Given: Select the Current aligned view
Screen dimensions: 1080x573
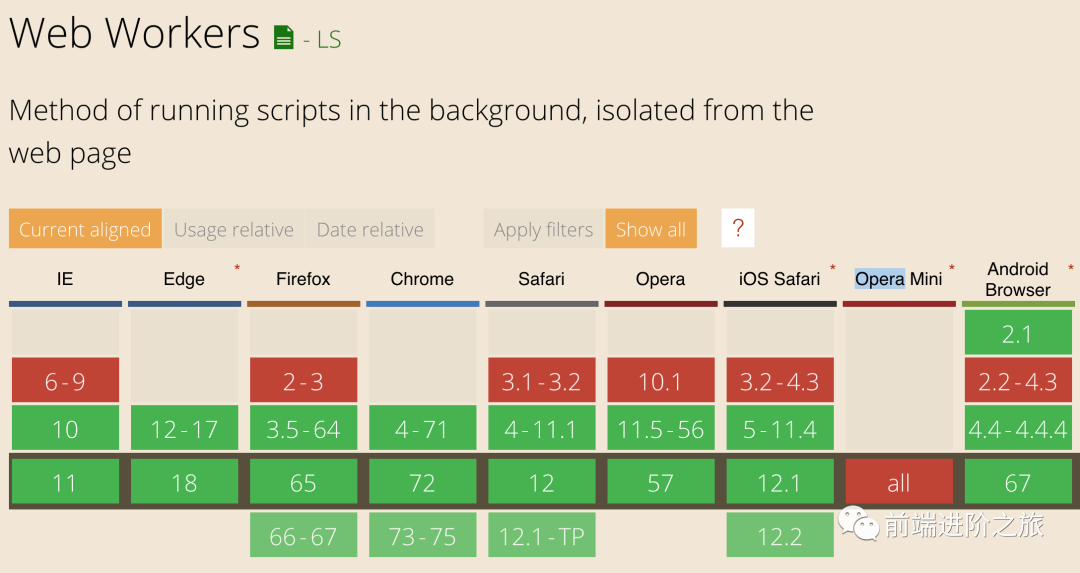Looking at the screenshot, I should pos(85,229).
